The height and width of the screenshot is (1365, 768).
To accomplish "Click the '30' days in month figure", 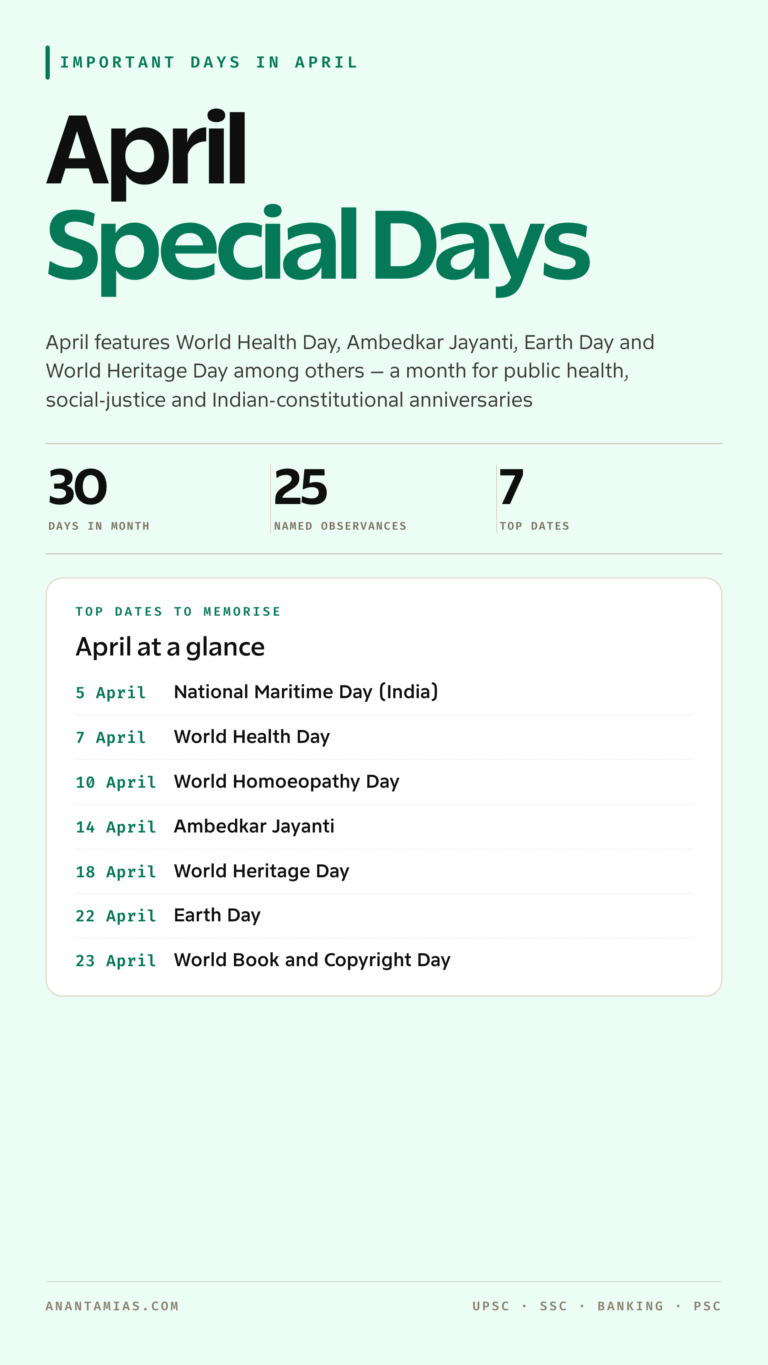I will (77, 487).
